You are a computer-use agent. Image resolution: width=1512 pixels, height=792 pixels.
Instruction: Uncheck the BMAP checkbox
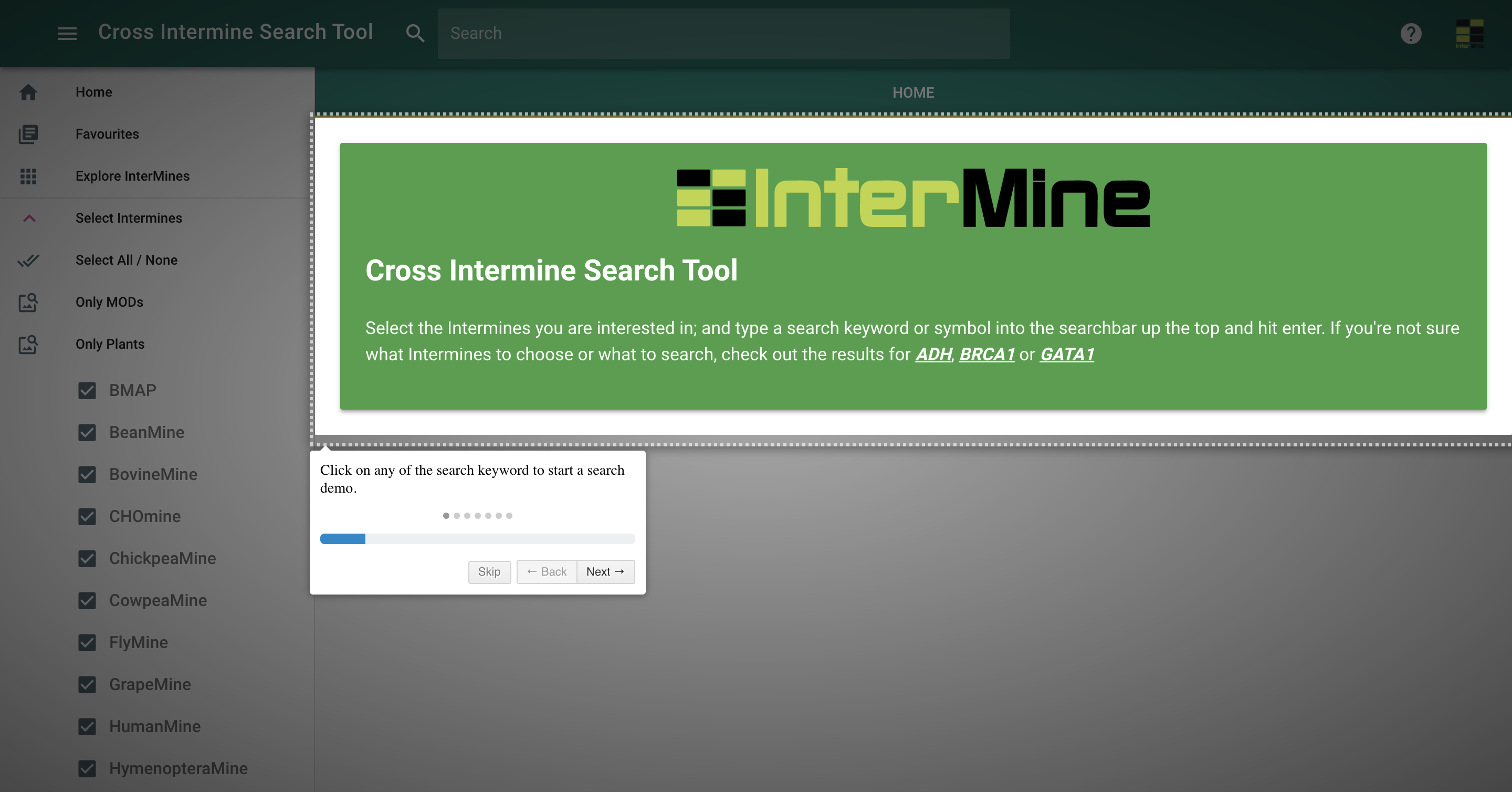[87, 390]
